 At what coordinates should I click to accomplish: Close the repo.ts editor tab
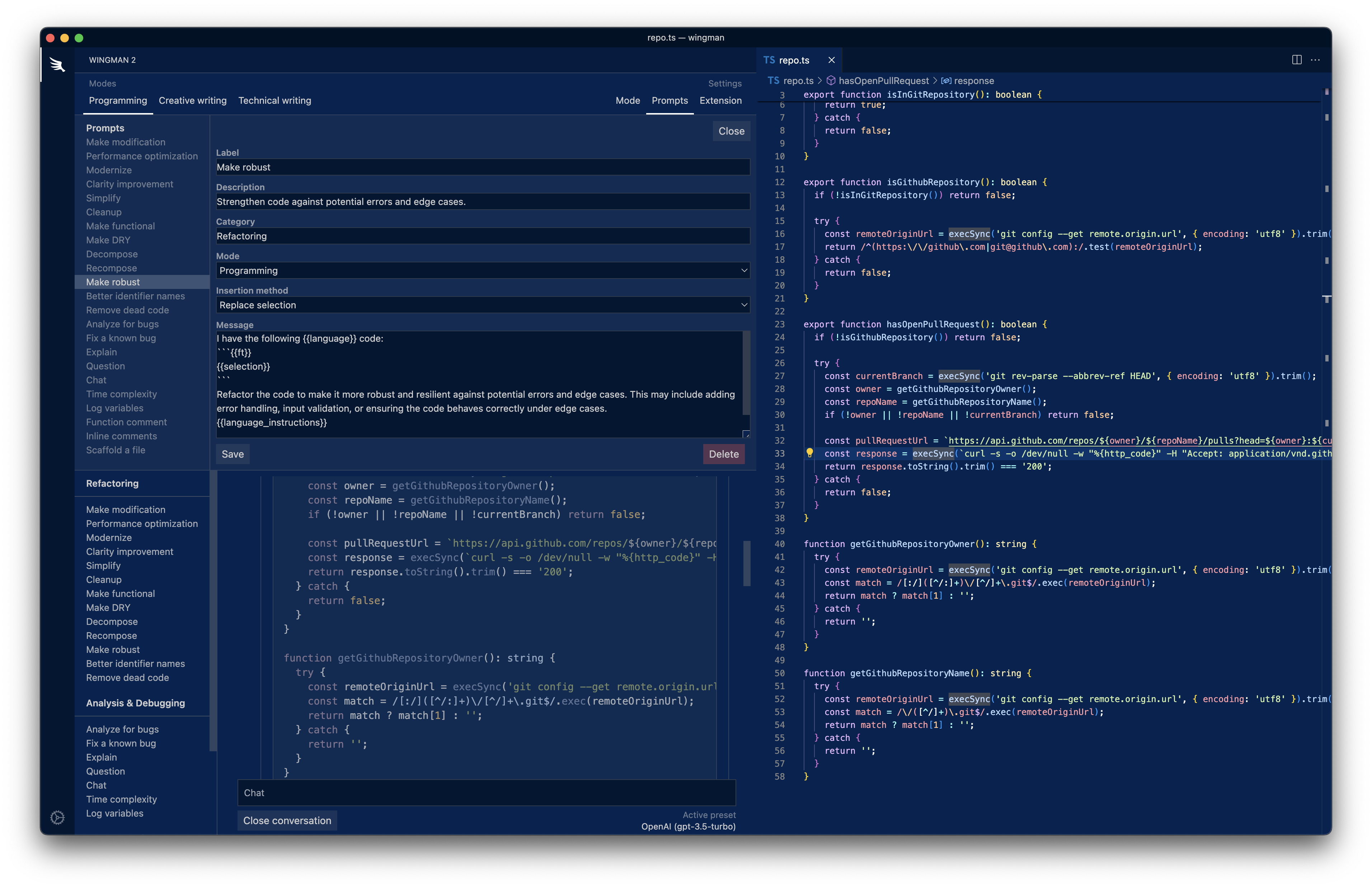831,60
